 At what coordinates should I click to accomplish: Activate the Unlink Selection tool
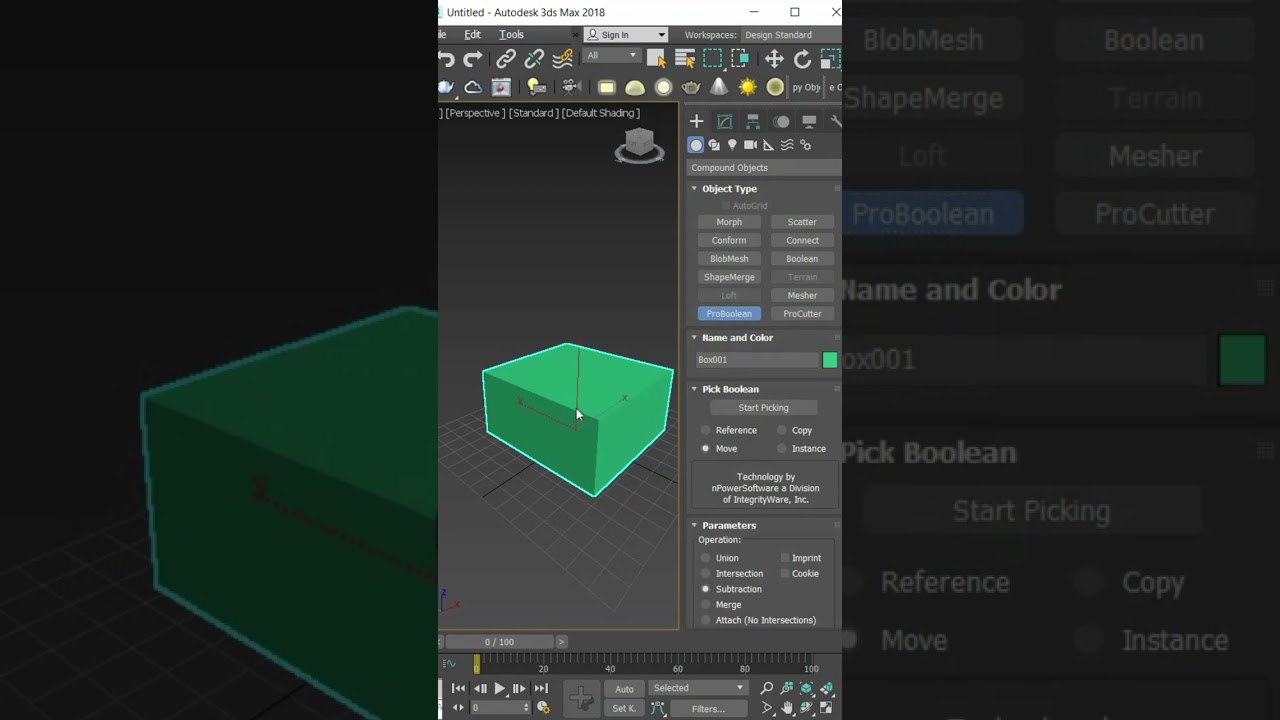534,59
